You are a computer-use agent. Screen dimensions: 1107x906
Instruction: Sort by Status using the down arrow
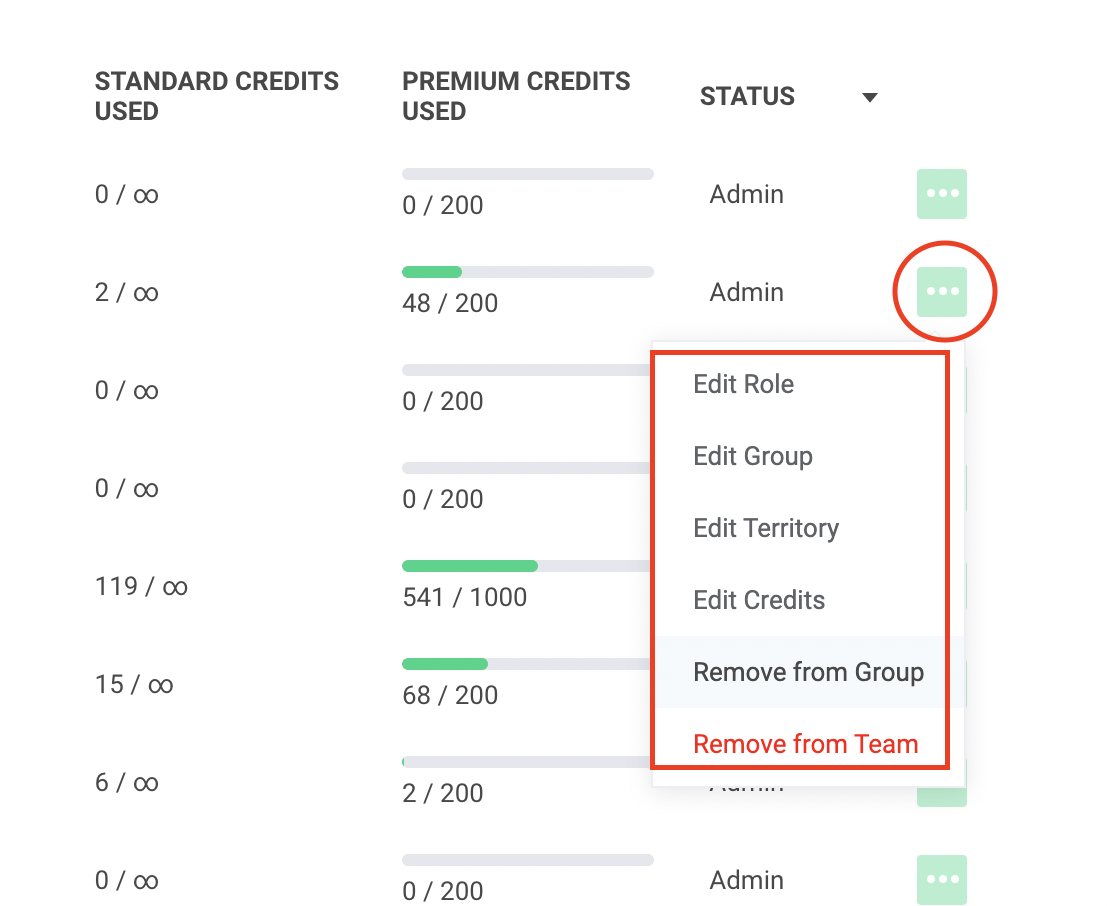[x=870, y=97]
